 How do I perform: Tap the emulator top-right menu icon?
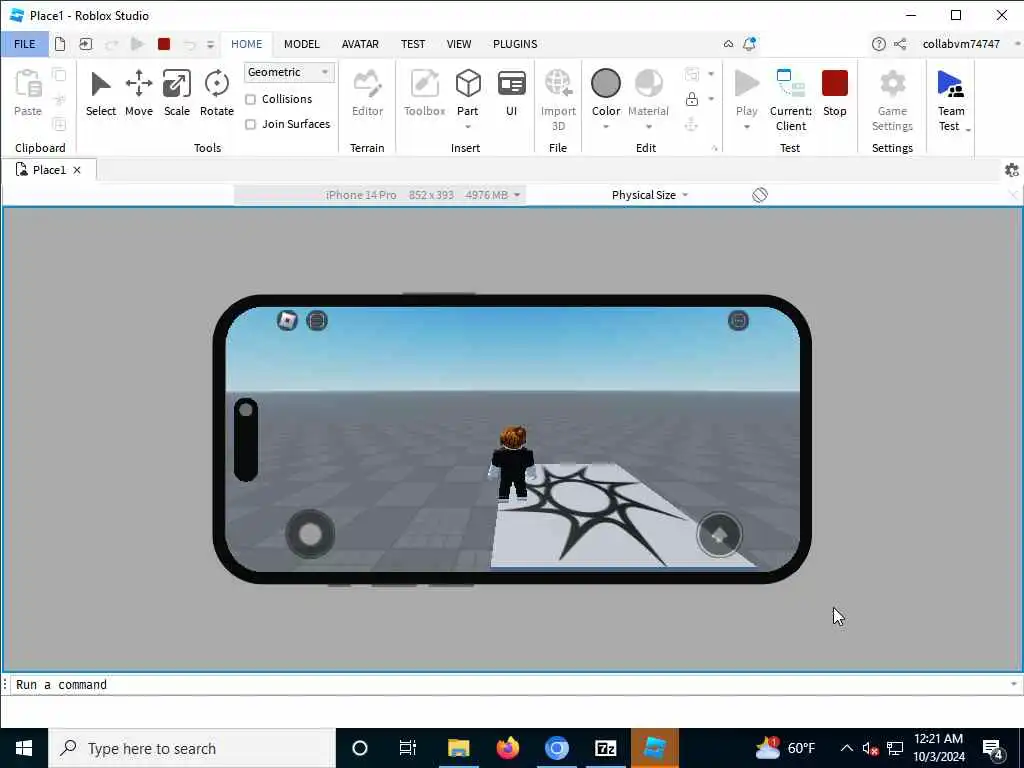738,320
